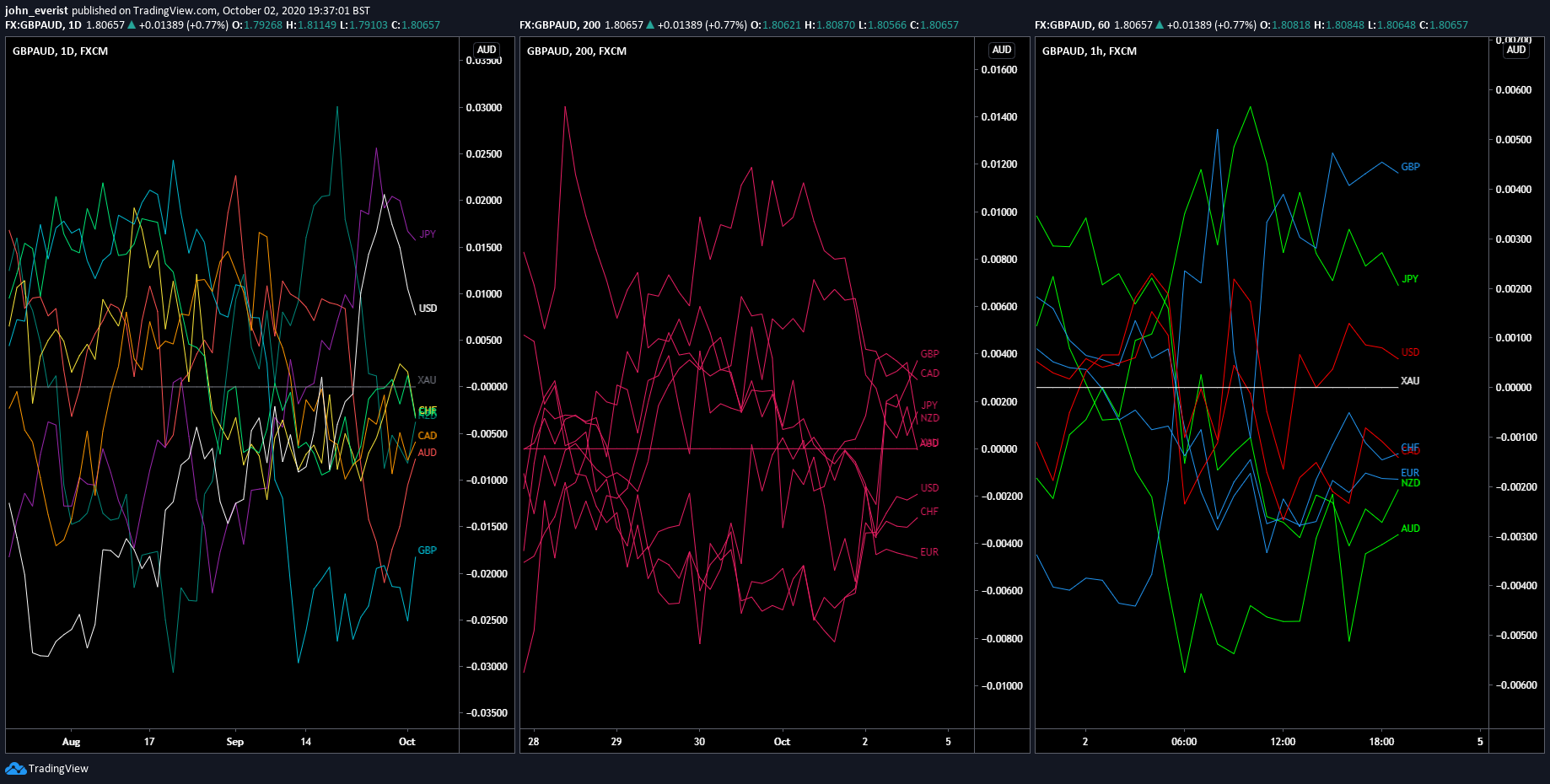1550x784 pixels.
Task: Click FX:GBPAUD, 200 symbol in header
Action: pos(561,25)
